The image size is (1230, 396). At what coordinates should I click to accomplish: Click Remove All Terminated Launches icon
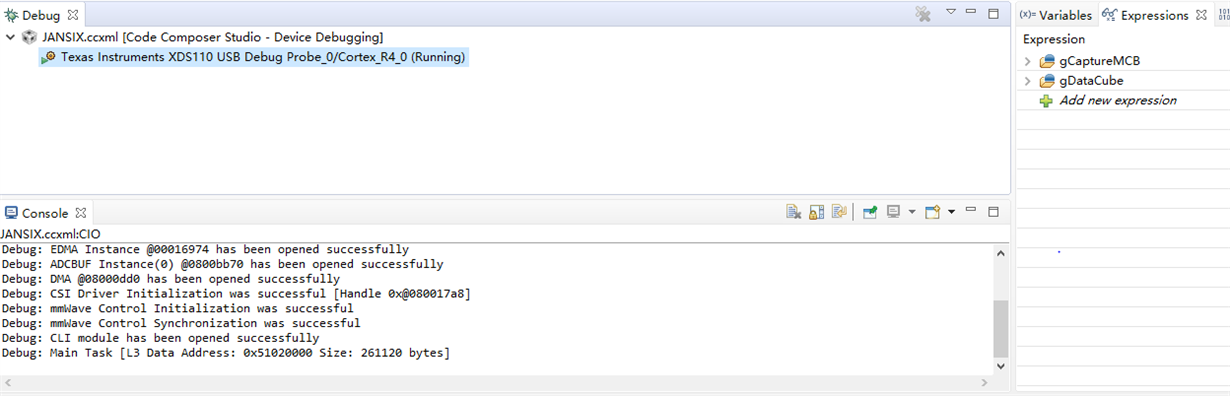[x=923, y=14]
